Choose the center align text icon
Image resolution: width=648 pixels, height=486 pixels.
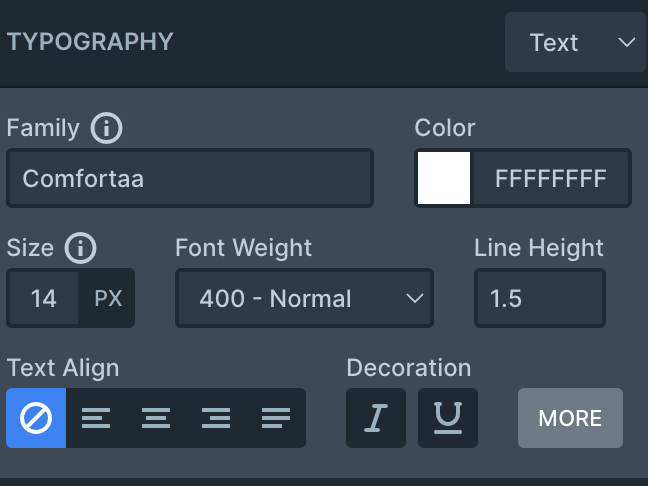coord(156,418)
